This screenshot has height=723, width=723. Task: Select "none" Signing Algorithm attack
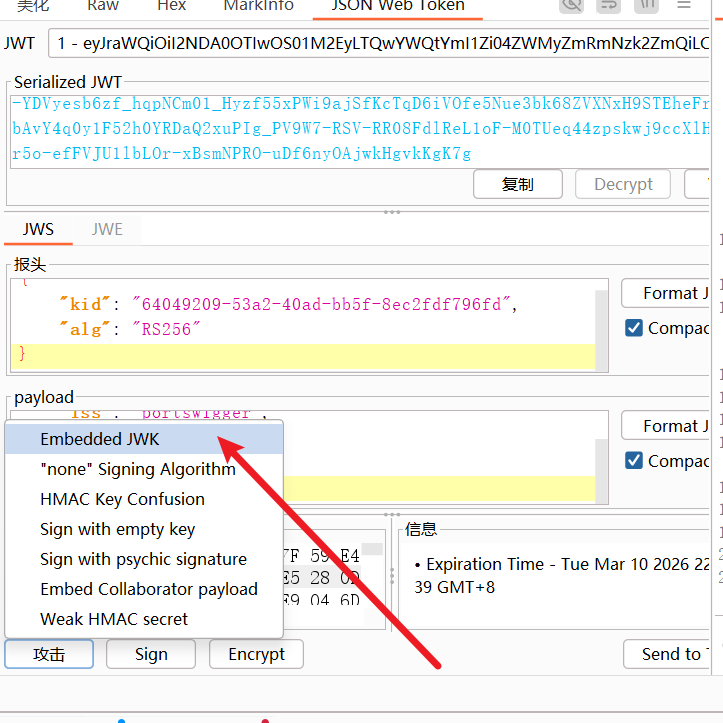point(138,469)
